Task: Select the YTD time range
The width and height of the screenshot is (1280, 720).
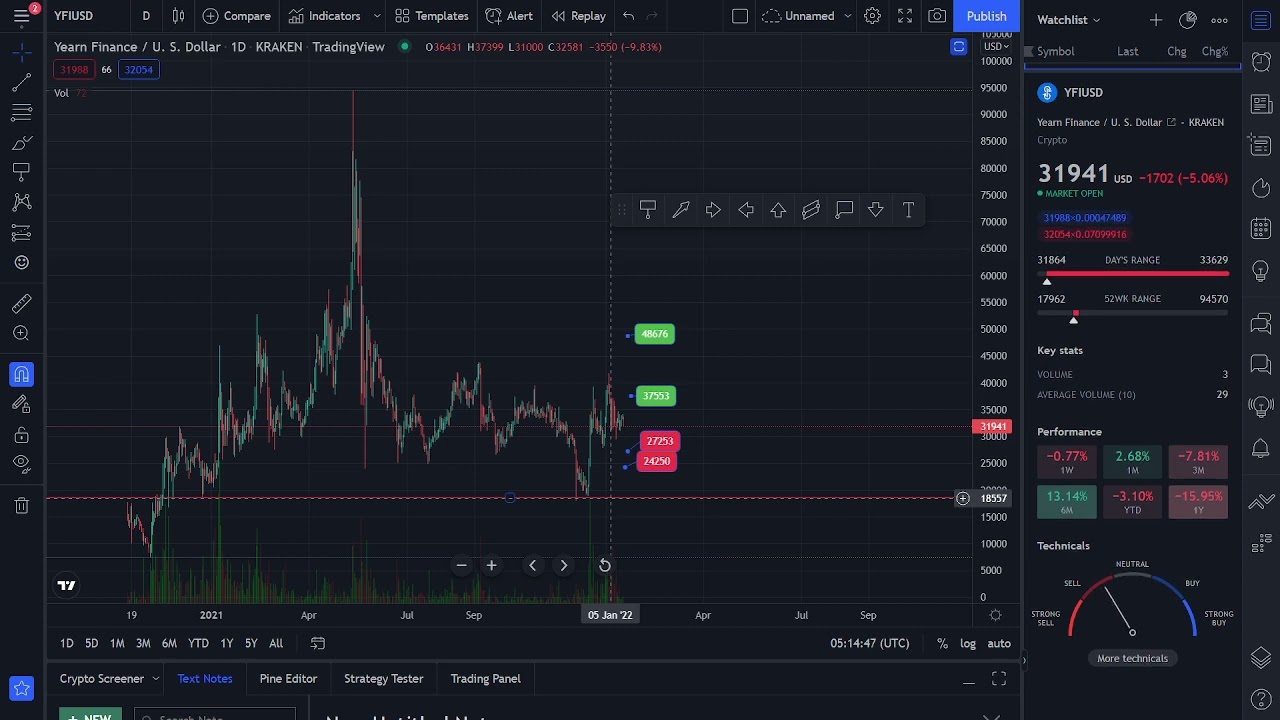Action: coord(198,643)
